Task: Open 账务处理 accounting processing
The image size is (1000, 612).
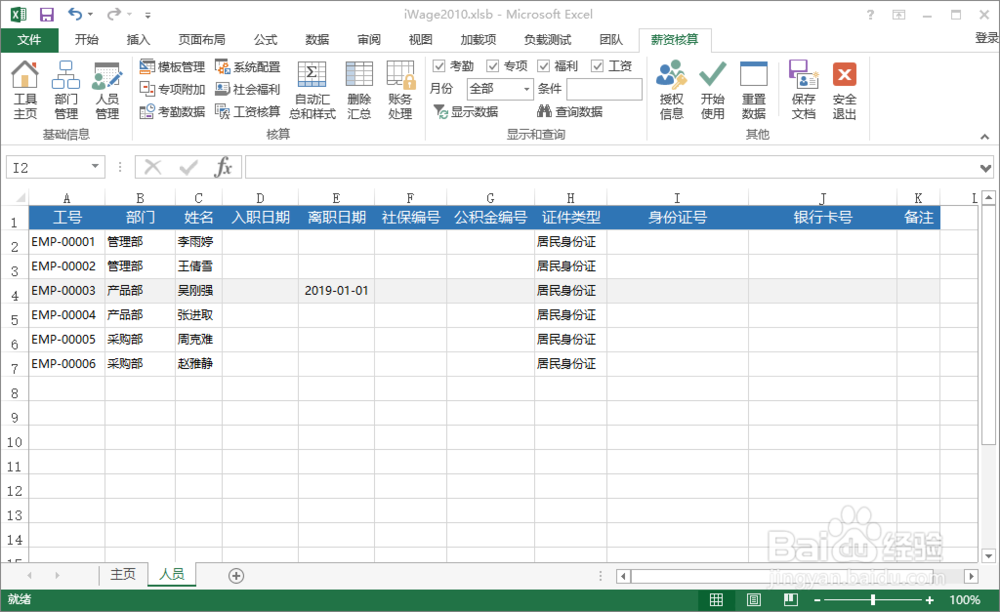Action: 400,89
